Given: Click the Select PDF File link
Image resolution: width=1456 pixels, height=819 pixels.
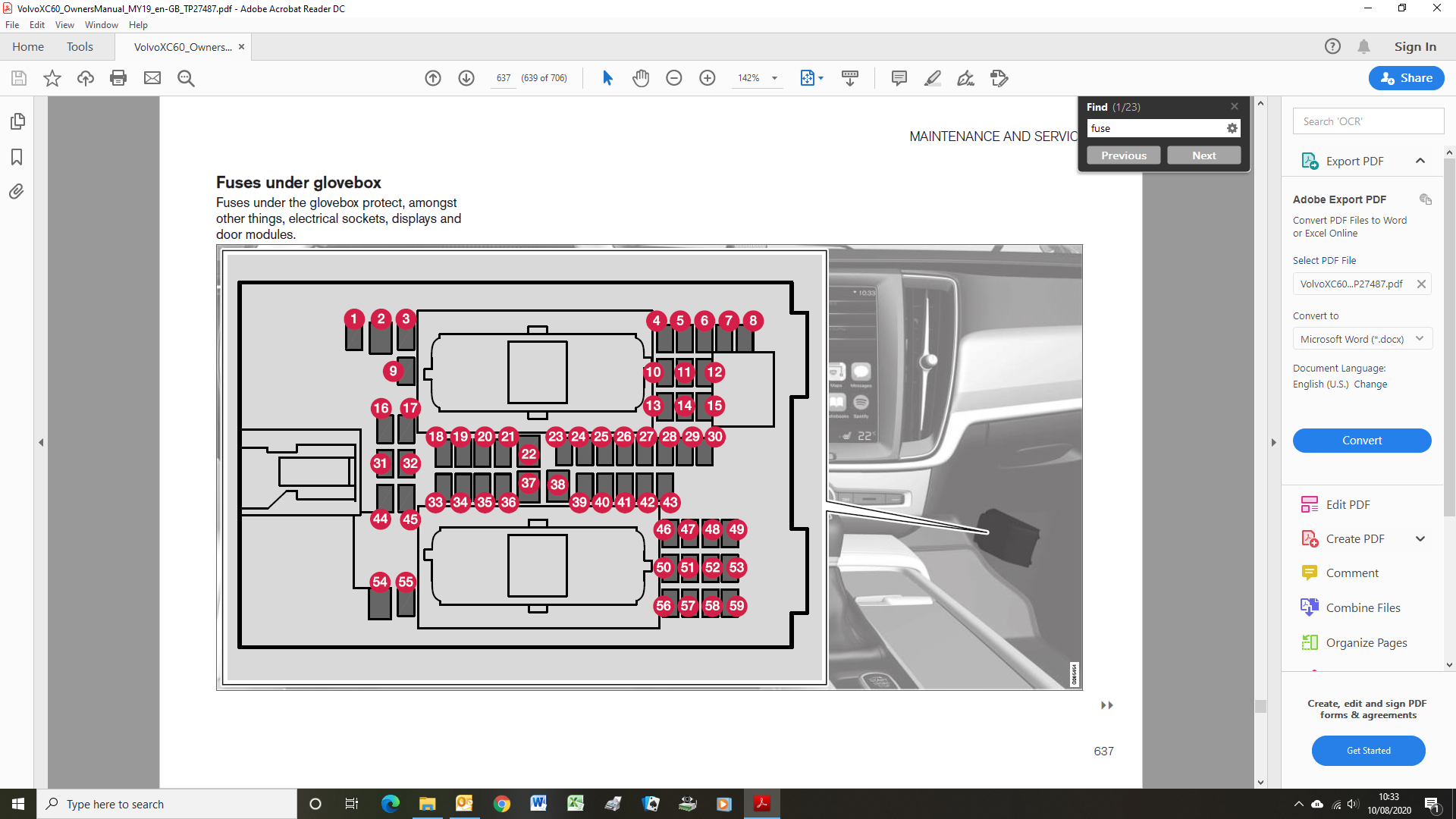Looking at the screenshot, I should pyautogui.click(x=1324, y=260).
